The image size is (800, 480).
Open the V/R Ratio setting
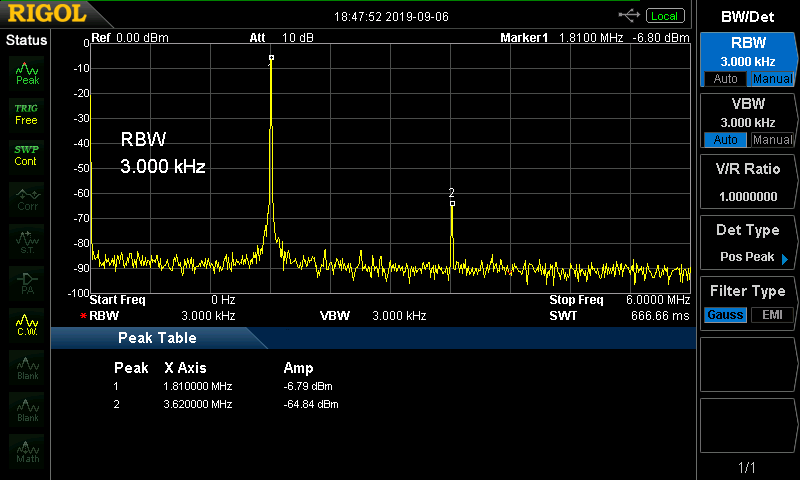[x=747, y=182]
